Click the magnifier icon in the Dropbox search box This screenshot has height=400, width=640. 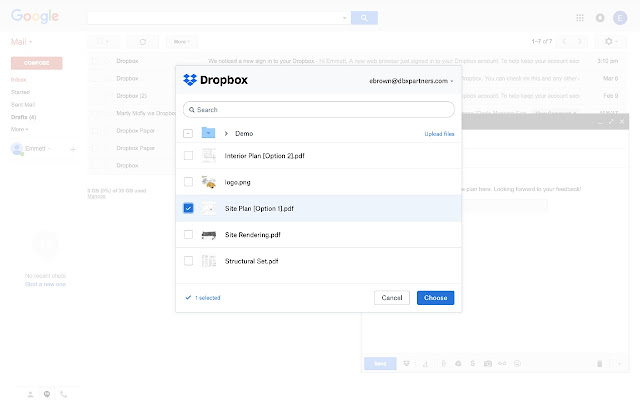pos(192,110)
